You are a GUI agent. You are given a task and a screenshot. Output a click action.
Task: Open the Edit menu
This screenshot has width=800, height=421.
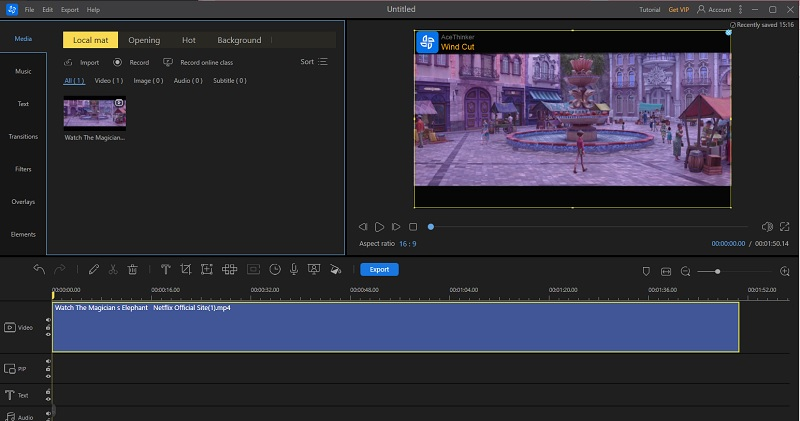pyautogui.click(x=47, y=10)
